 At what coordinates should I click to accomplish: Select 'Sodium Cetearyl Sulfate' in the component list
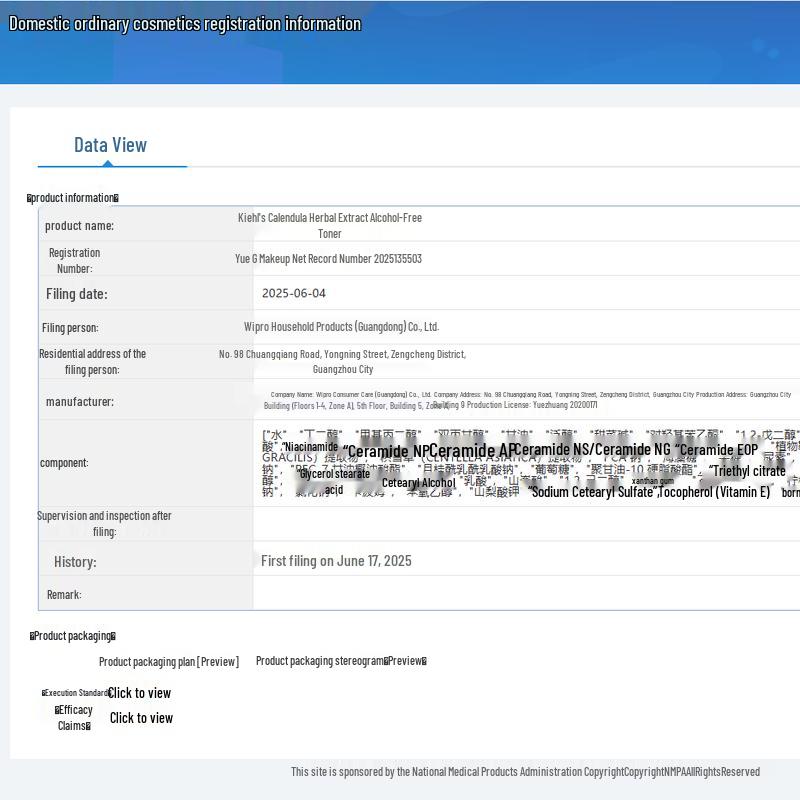(593, 492)
